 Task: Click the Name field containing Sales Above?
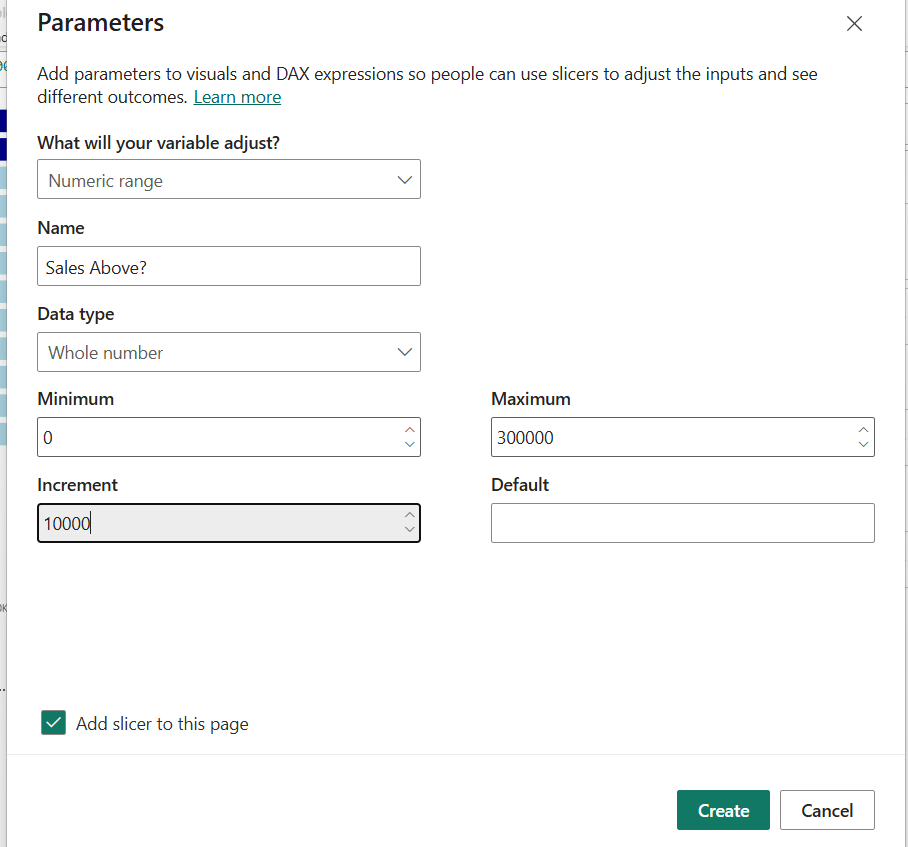[x=228, y=266]
